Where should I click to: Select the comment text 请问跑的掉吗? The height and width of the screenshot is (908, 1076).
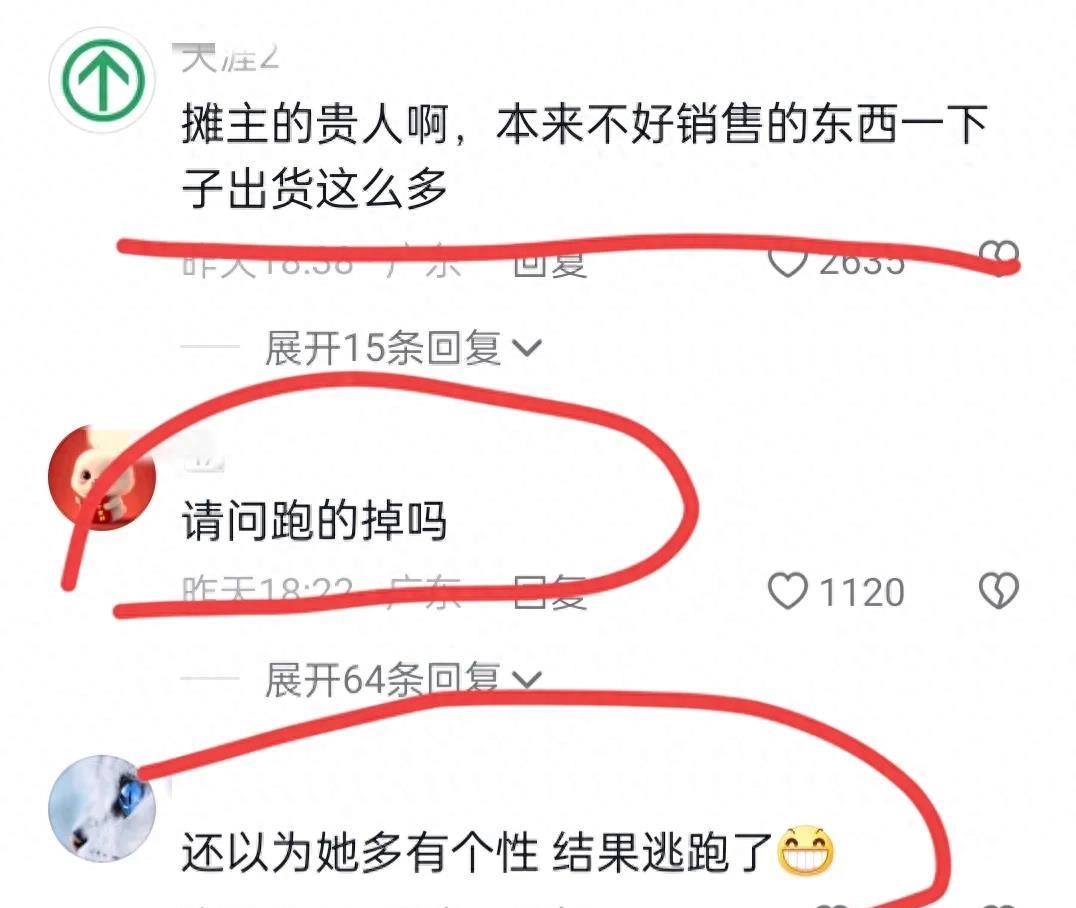[315, 520]
